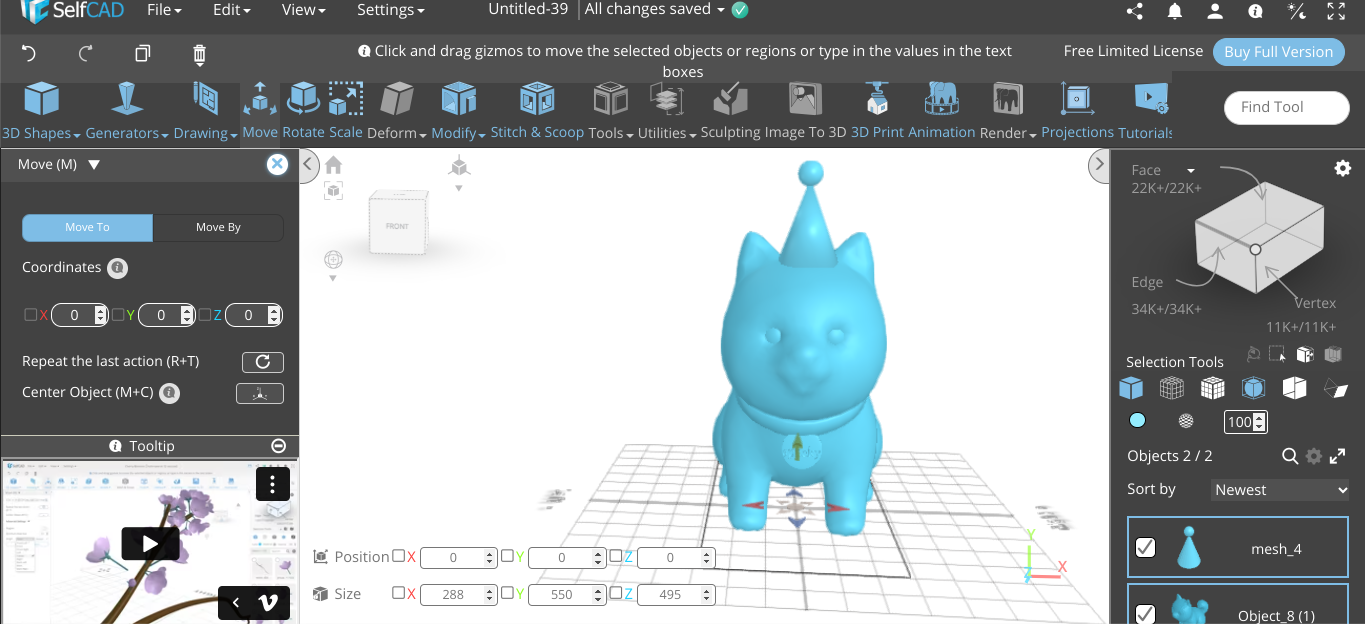Open the Settings menu
This screenshot has height=624, width=1365.
pyautogui.click(x=391, y=10)
